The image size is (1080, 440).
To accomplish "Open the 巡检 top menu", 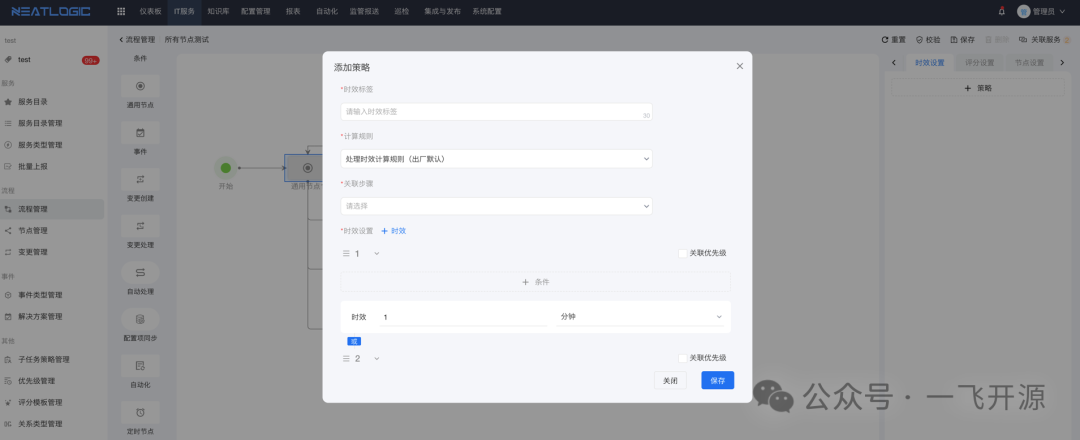I will pos(402,12).
